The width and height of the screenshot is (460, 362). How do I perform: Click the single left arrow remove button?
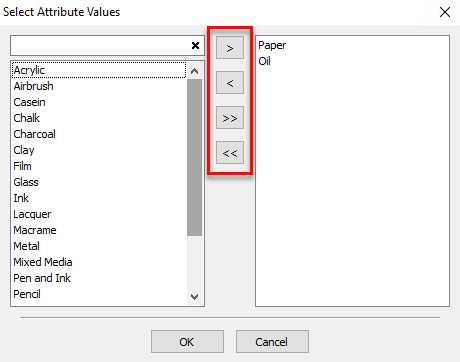230,83
